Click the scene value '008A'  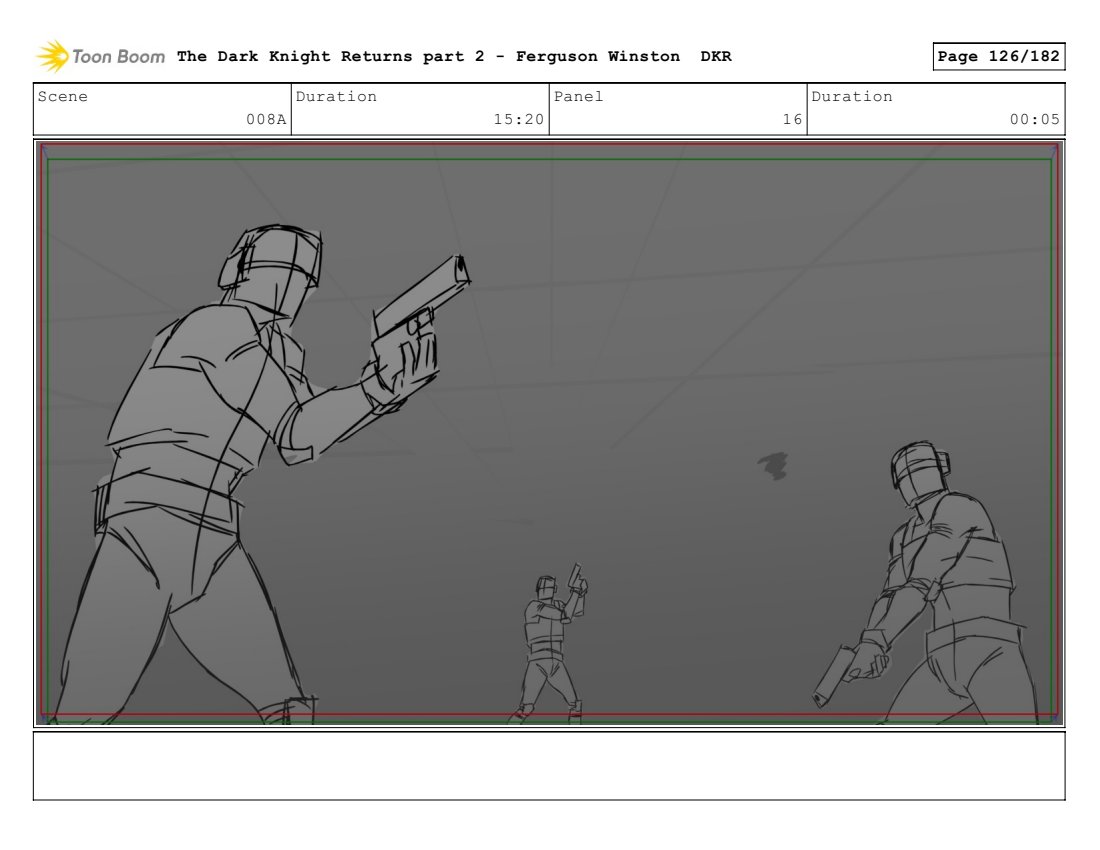[266, 119]
